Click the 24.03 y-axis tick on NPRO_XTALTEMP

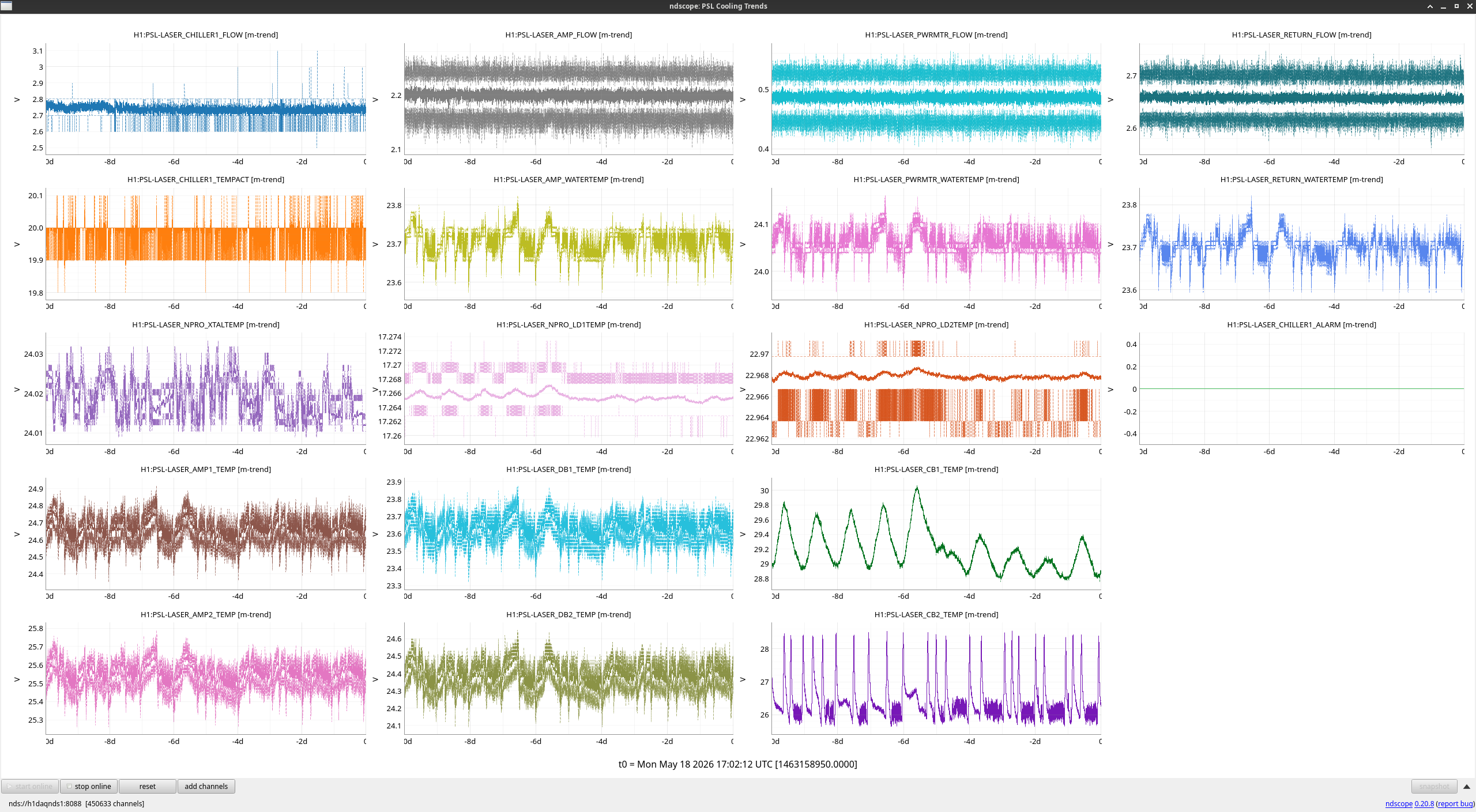click(33, 354)
